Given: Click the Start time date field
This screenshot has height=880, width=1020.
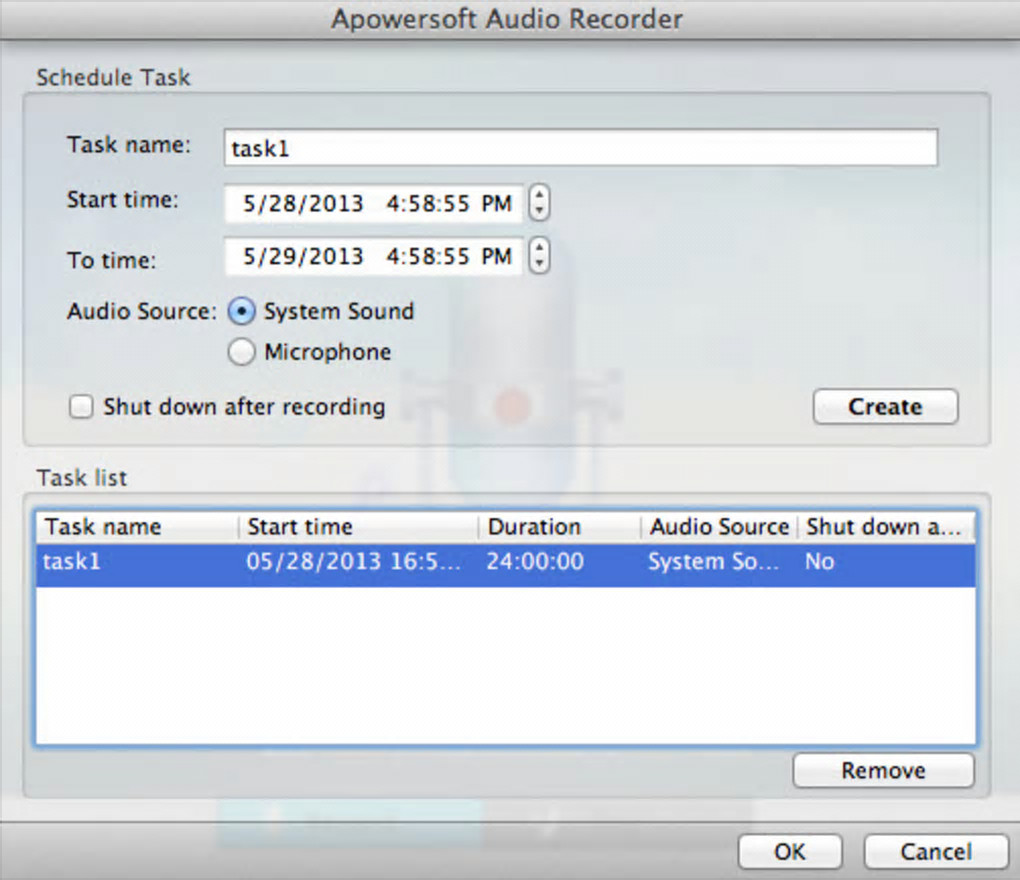Looking at the screenshot, I should pyautogui.click(x=373, y=204).
